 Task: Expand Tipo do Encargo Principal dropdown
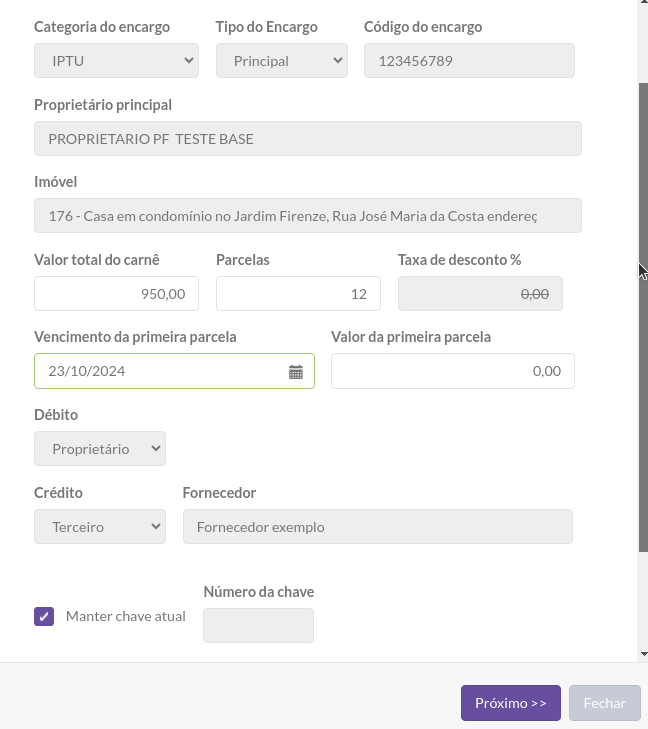point(282,61)
